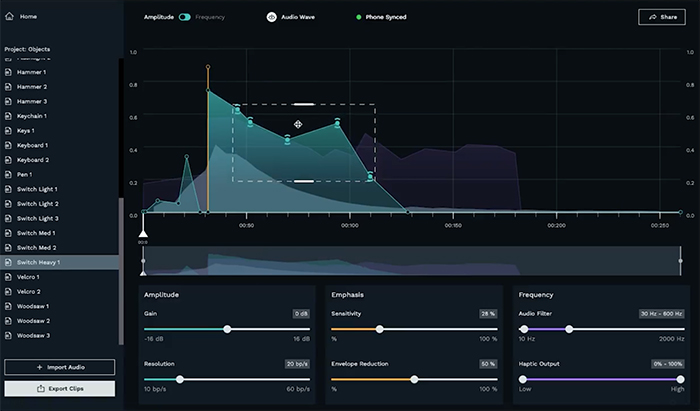
Task: Adjust the Resolution slider knob
Action: click(180, 379)
